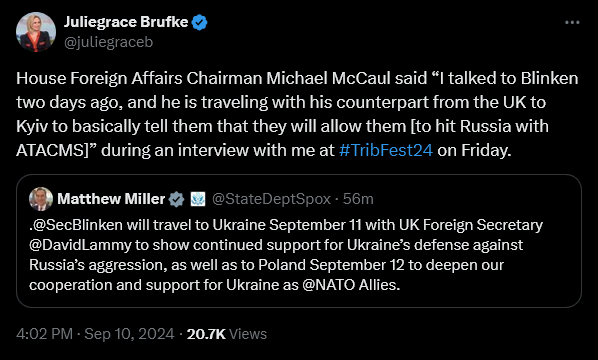Image resolution: width=598 pixels, height=360 pixels.
Task: Click the 56m timestamp on quoted tweet
Action: pyautogui.click(x=358, y=199)
